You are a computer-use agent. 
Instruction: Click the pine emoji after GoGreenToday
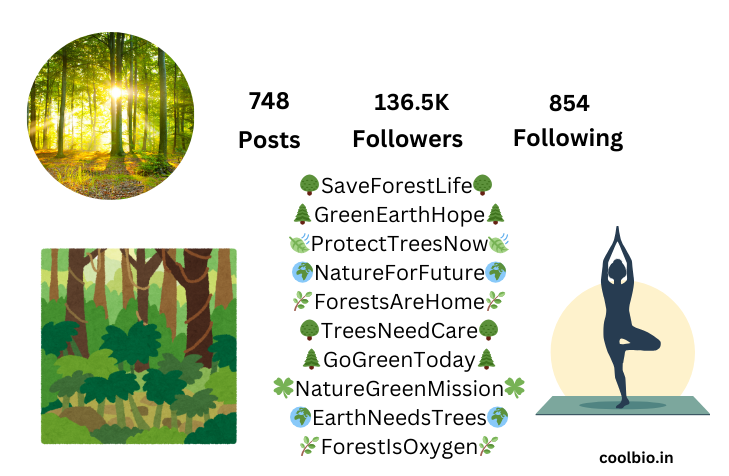(x=486, y=359)
